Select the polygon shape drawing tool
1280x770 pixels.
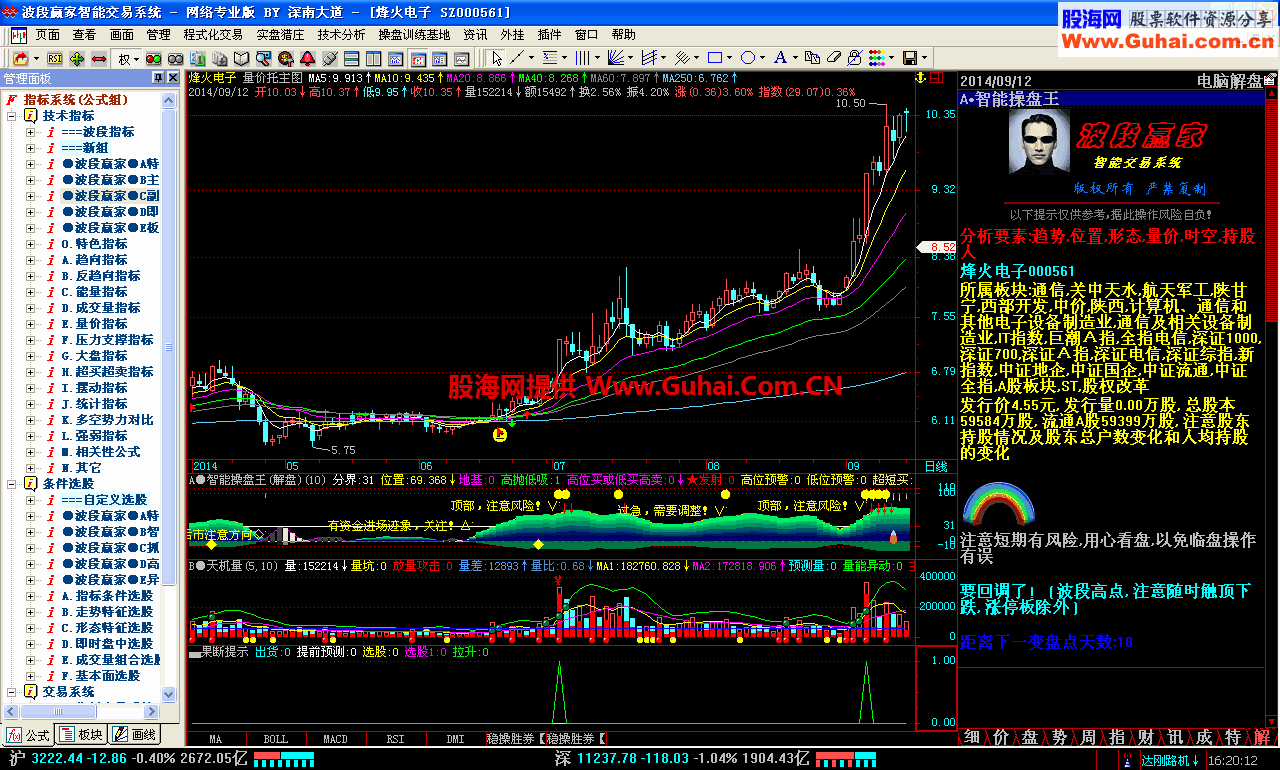coord(747,58)
